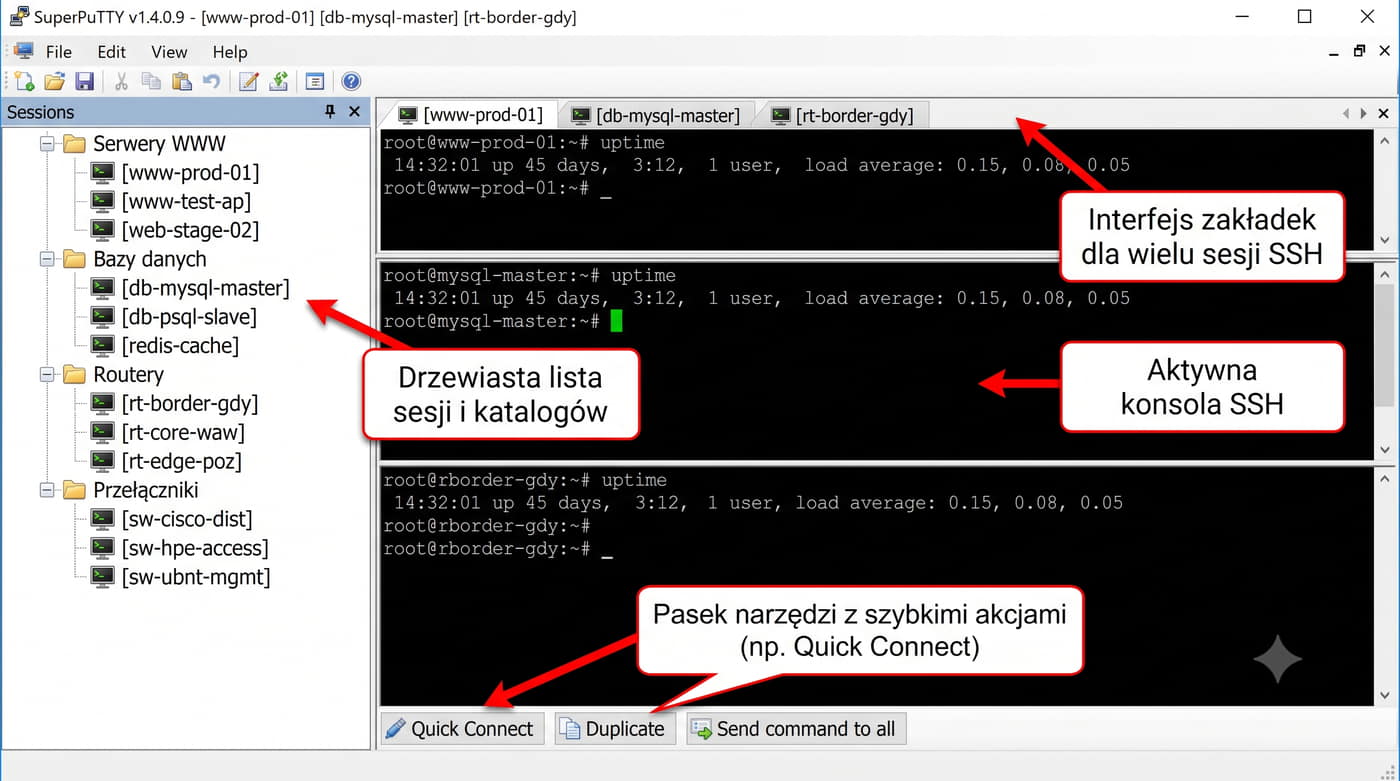Collapse the Serwery WWW folder
Viewport: 1400px width, 781px height.
click(46, 144)
